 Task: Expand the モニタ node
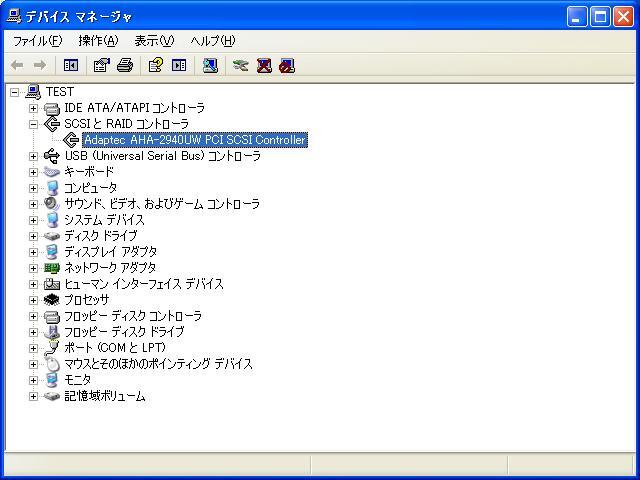click(33, 380)
